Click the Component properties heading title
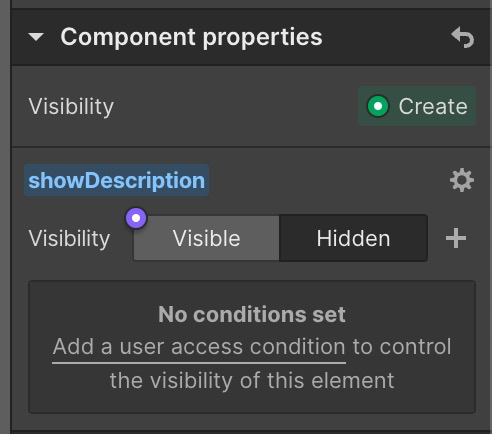The width and height of the screenshot is (492, 434). point(191,37)
